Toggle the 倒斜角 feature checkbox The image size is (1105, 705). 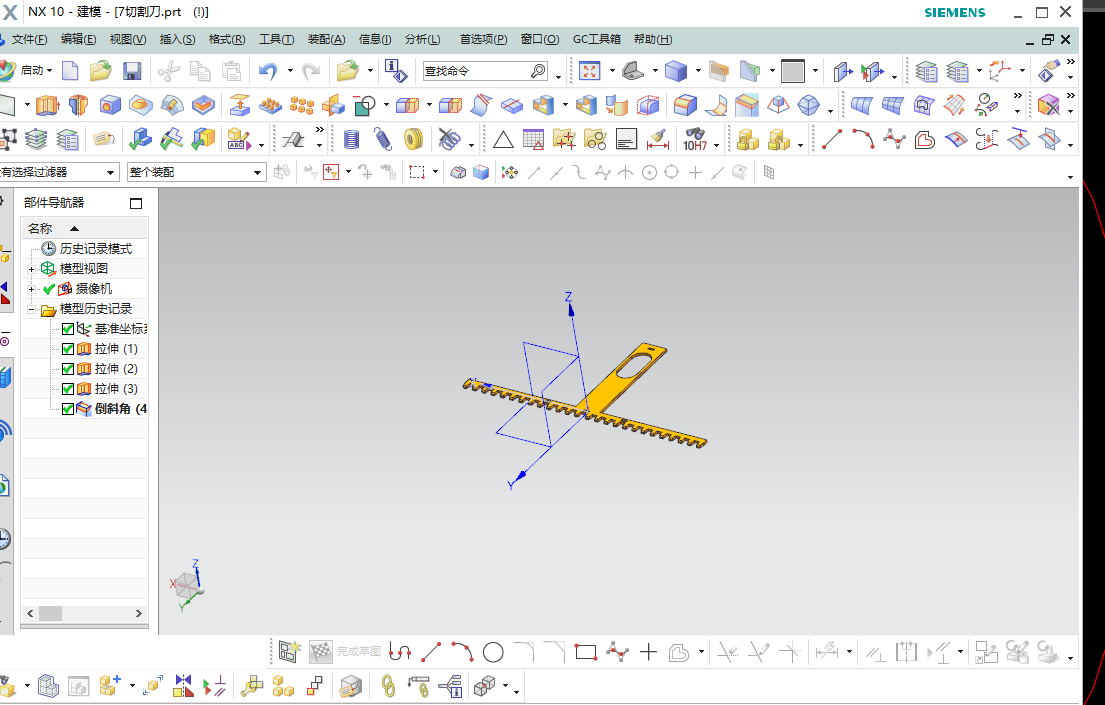pyautogui.click(x=68, y=409)
